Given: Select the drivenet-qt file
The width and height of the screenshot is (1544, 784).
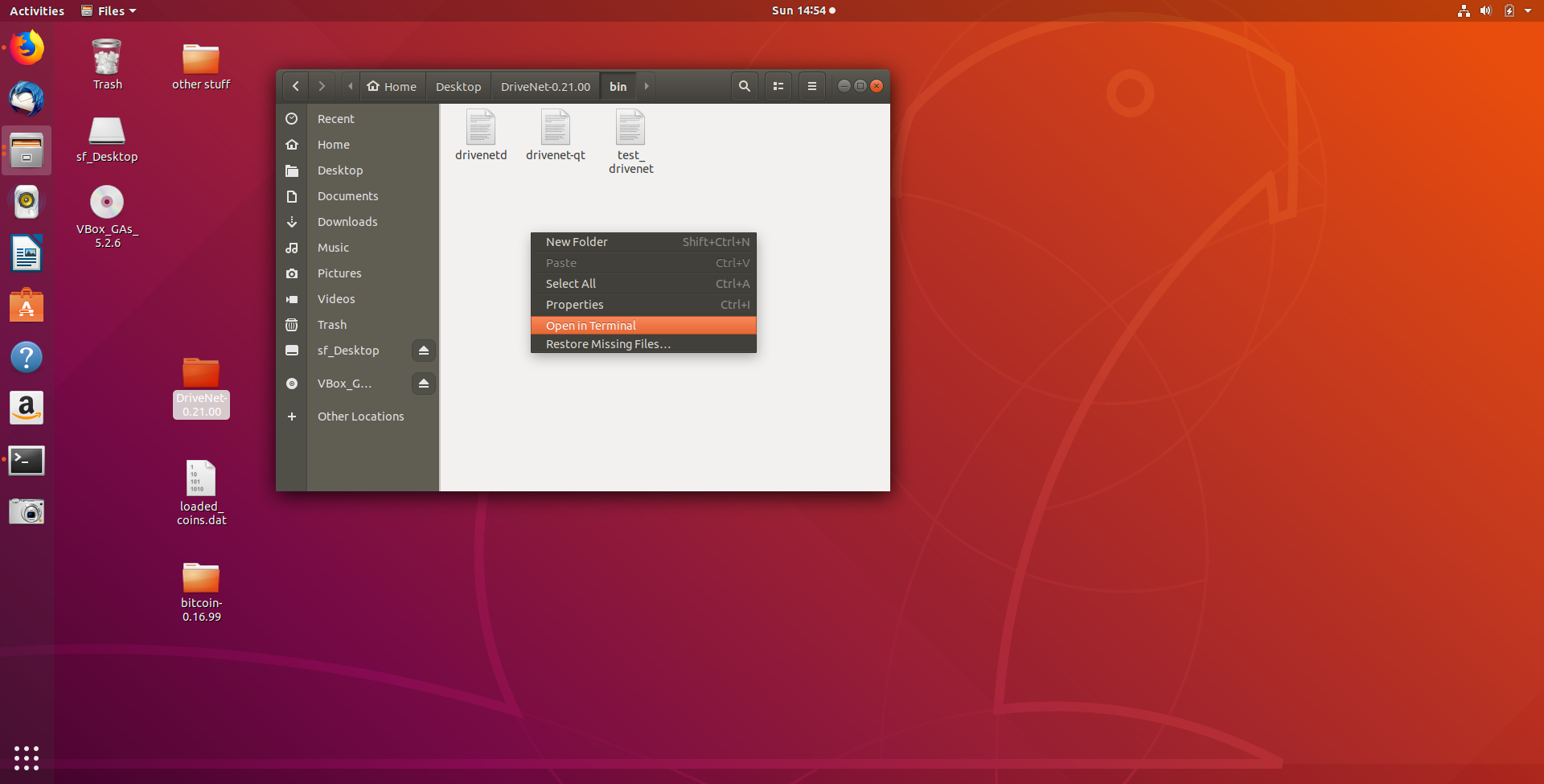Looking at the screenshot, I should [556, 135].
